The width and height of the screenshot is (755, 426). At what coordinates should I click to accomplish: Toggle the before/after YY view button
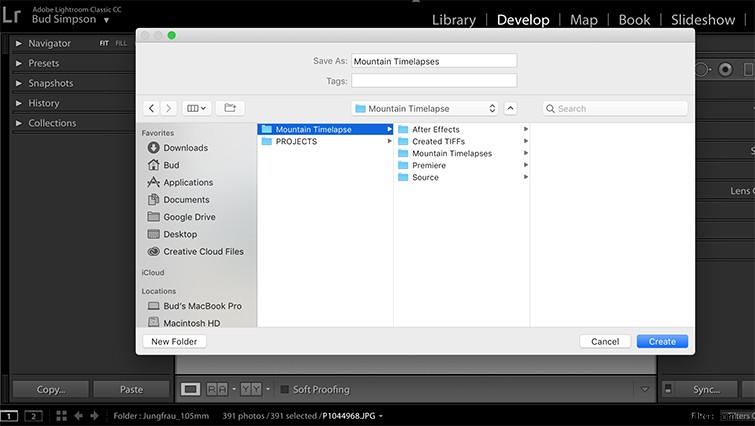(x=250, y=389)
